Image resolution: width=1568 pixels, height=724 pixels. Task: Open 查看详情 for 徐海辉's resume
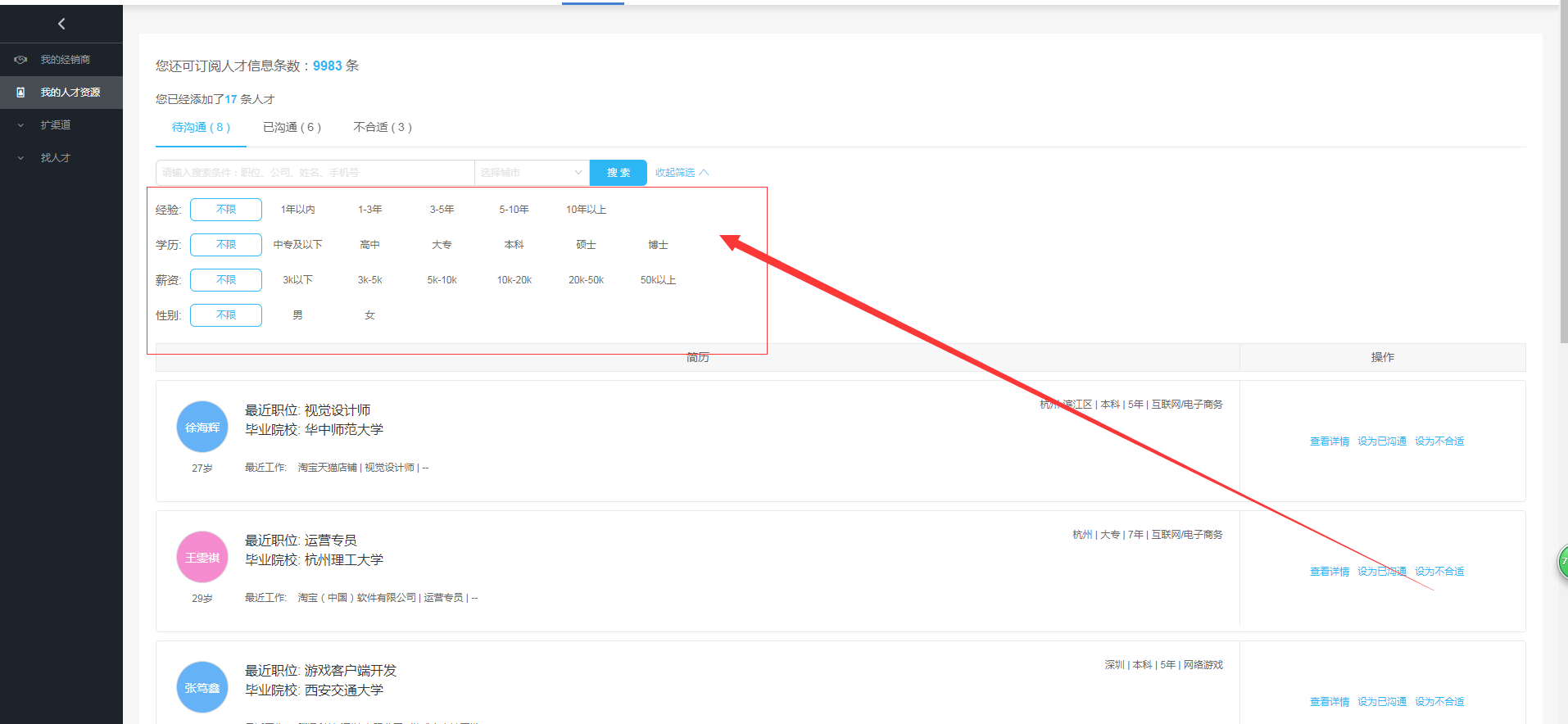(x=1329, y=441)
